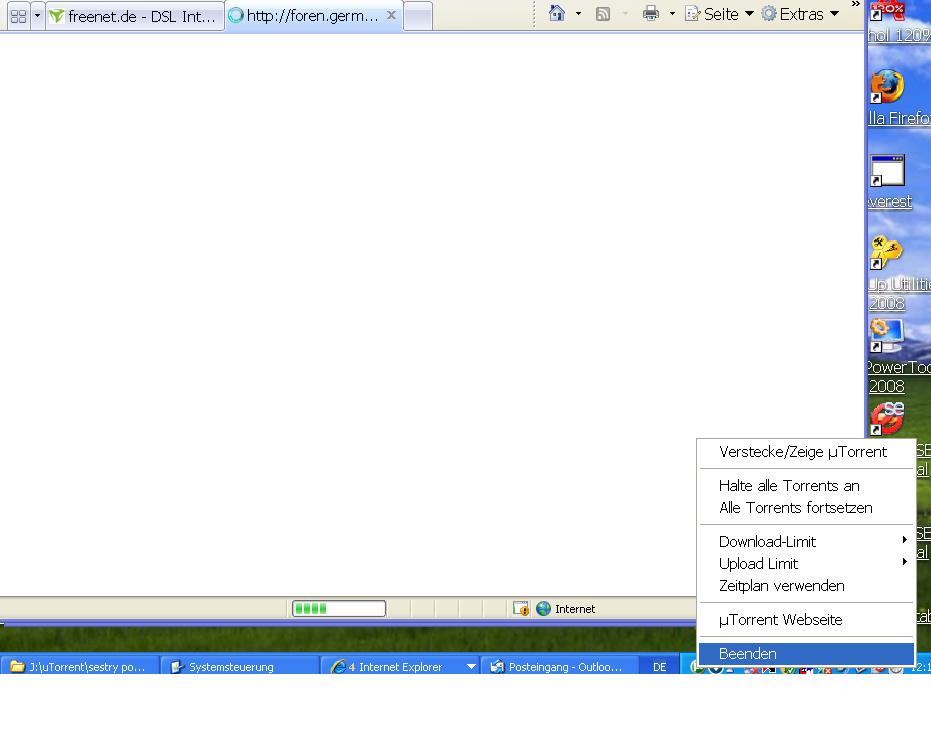This screenshot has width=931, height=749.
Task: Click the DE language bar indicator
Action: click(x=659, y=666)
